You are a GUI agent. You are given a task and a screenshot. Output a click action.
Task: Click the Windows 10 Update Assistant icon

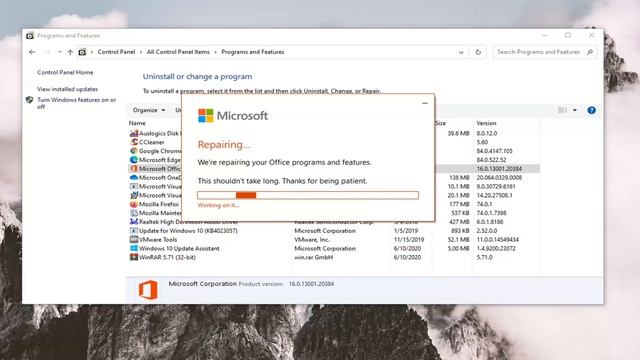click(x=133, y=248)
